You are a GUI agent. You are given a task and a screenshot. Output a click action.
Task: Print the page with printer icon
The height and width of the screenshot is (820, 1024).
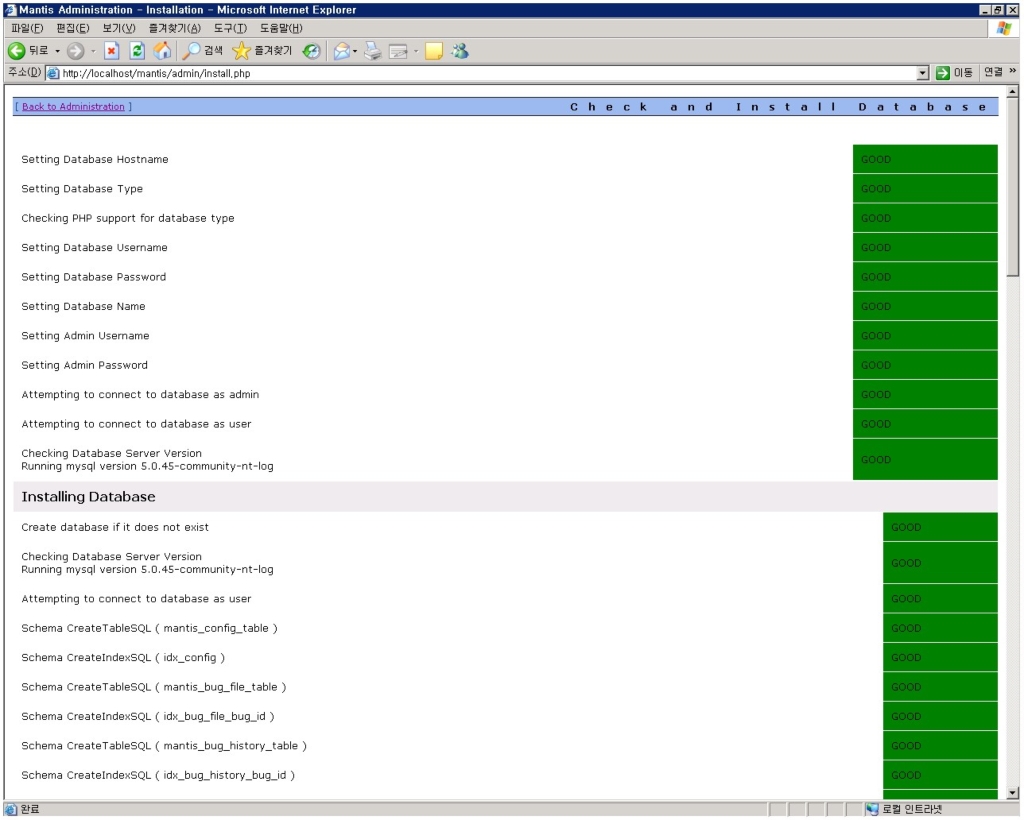coord(372,51)
